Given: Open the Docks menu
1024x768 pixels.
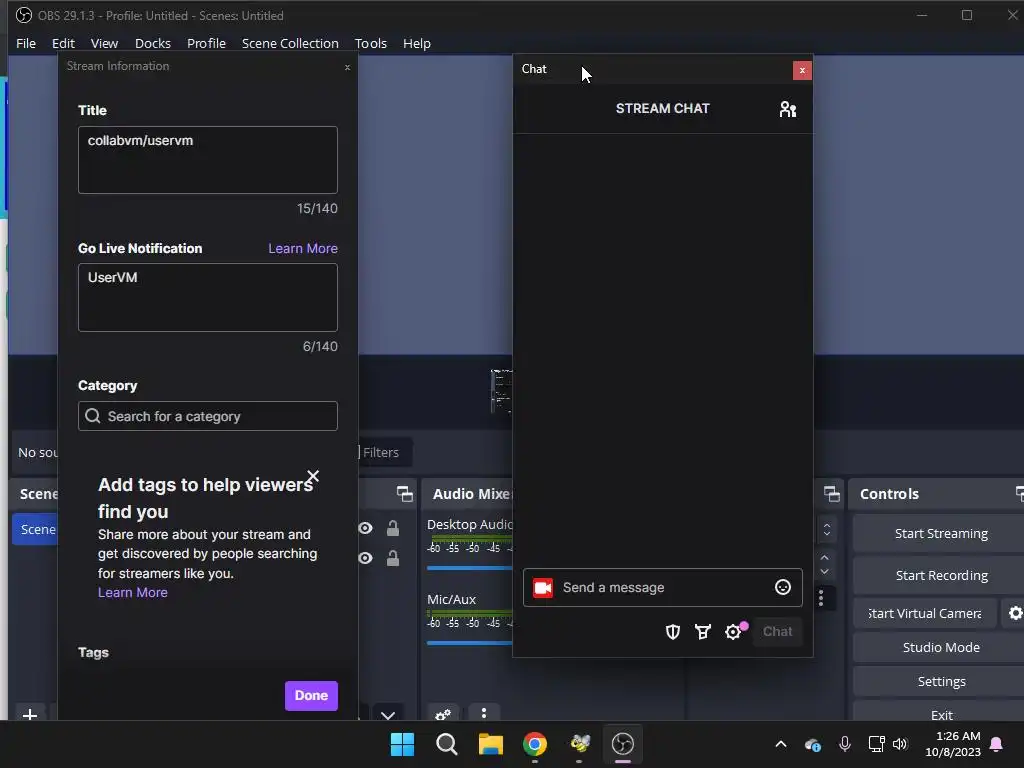Looking at the screenshot, I should pos(153,43).
